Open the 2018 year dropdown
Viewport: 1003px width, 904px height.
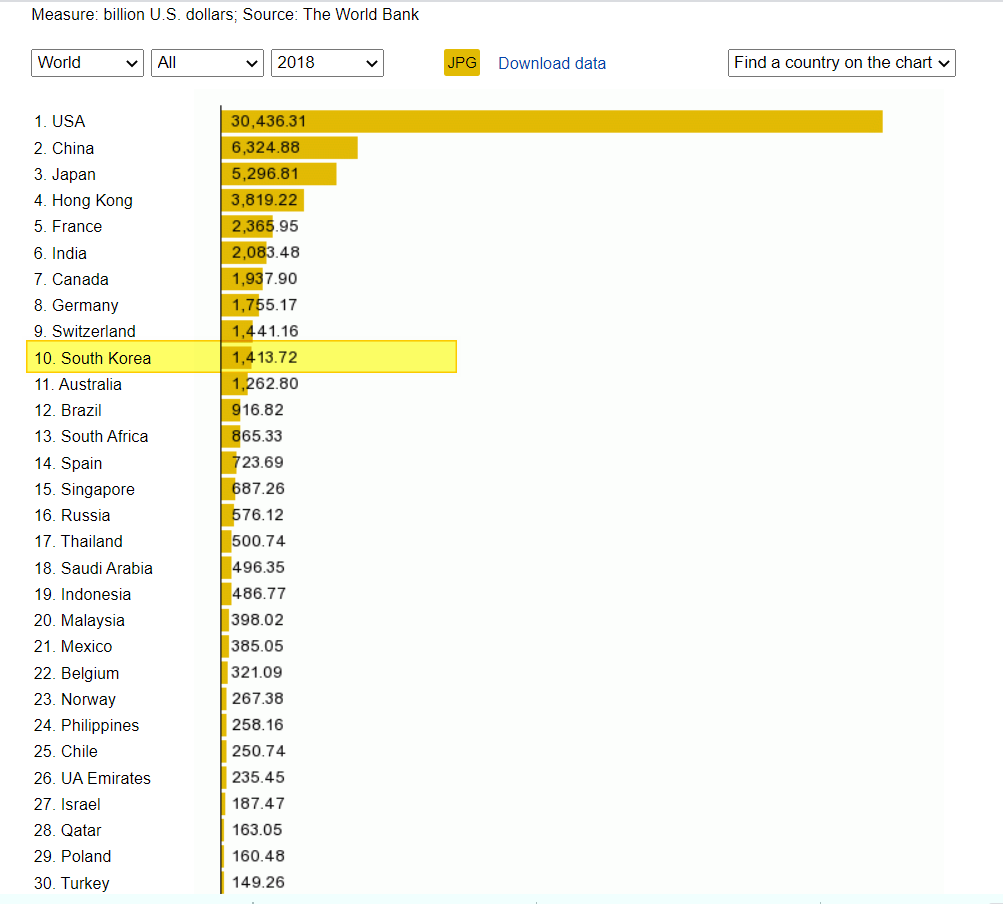[x=327, y=63]
